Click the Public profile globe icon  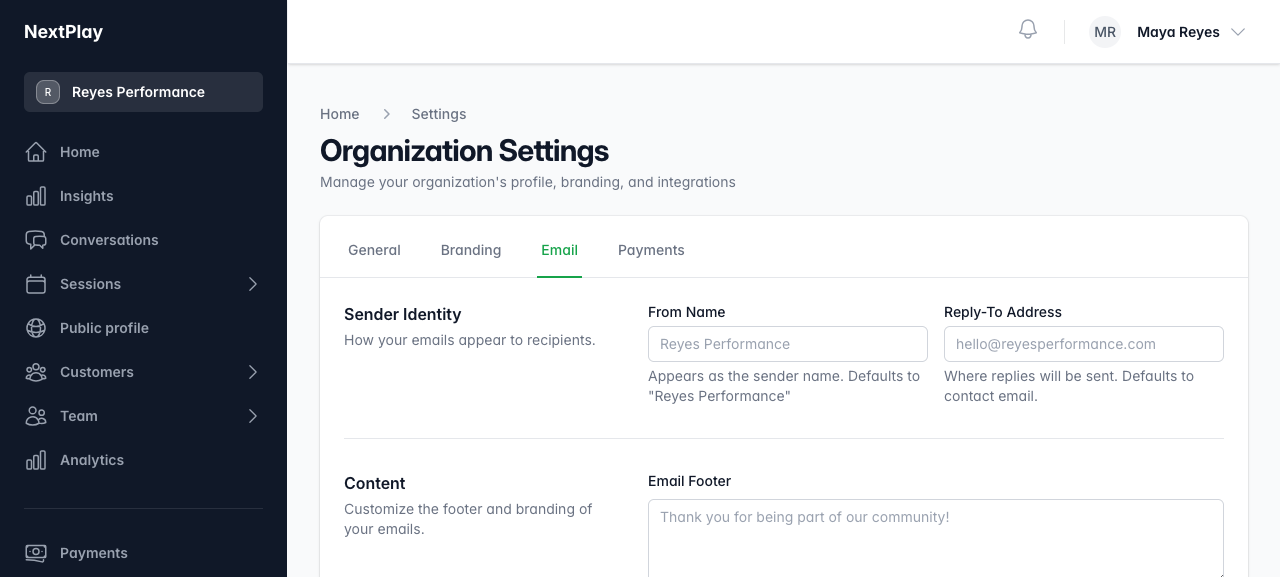pyautogui.click(x=36, y=328)
